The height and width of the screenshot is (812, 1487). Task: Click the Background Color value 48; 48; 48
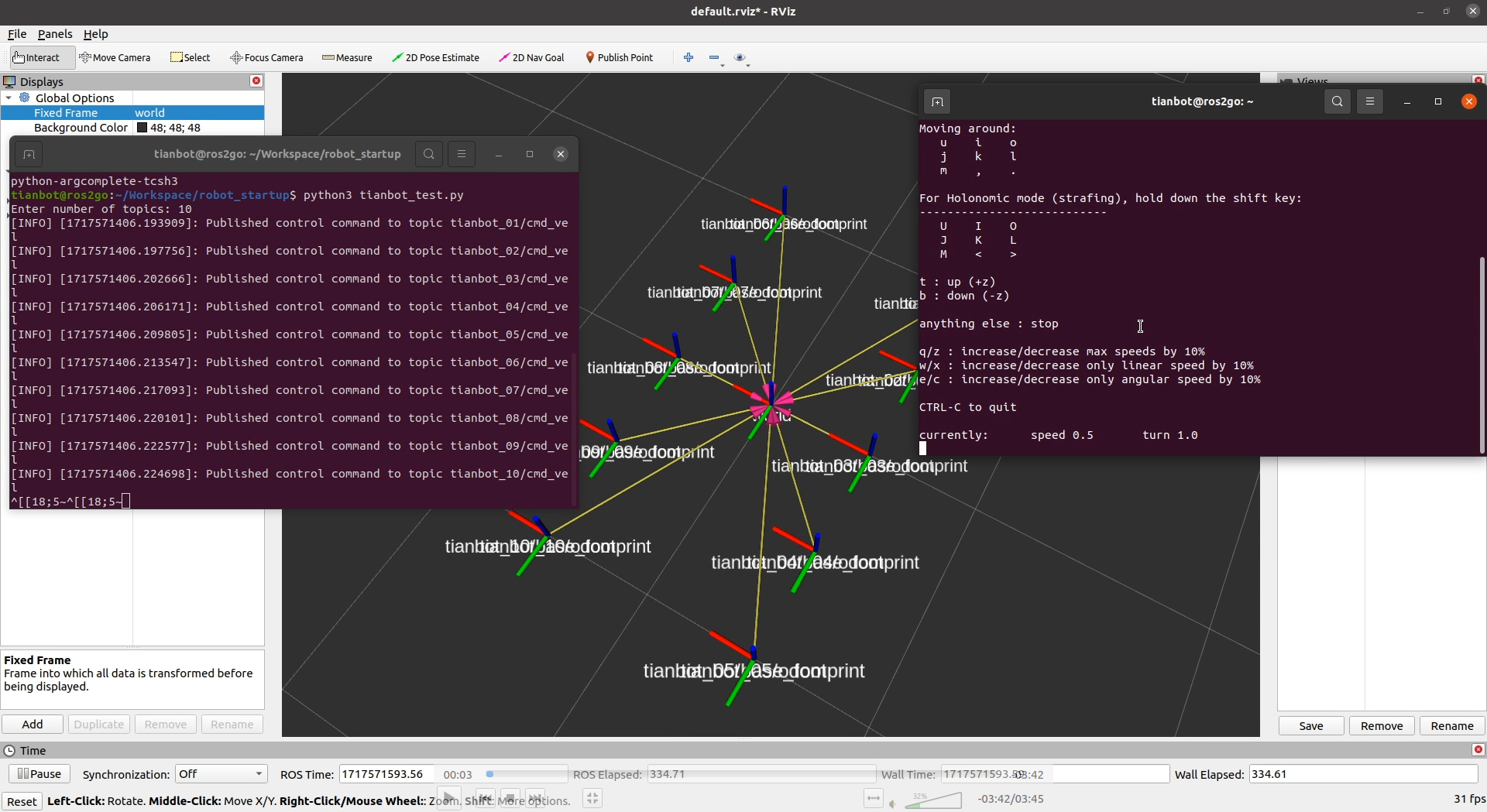point(175,128)
